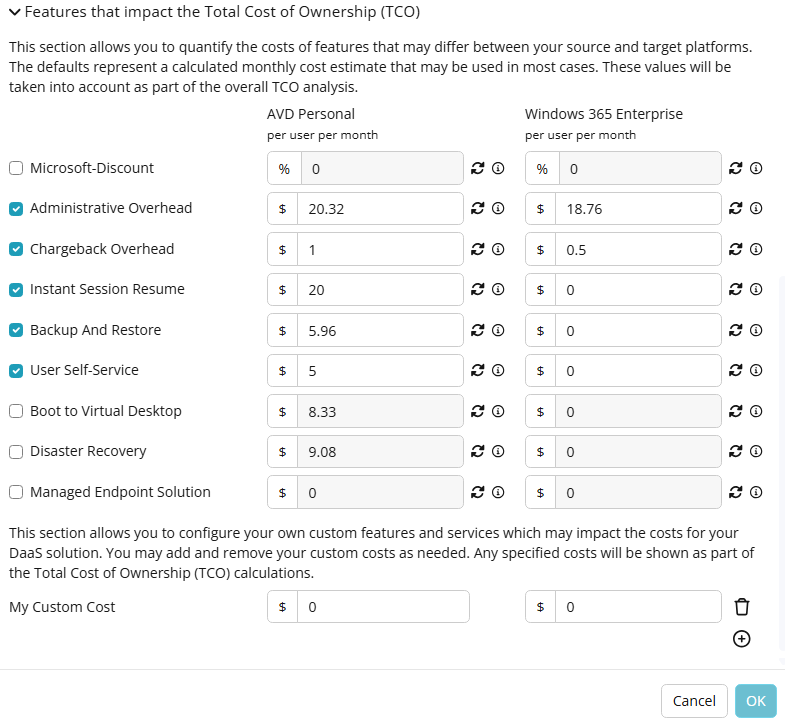
Task: Confirm changes with the OK button
Action: pyautogui.click(x=756, y=701)
